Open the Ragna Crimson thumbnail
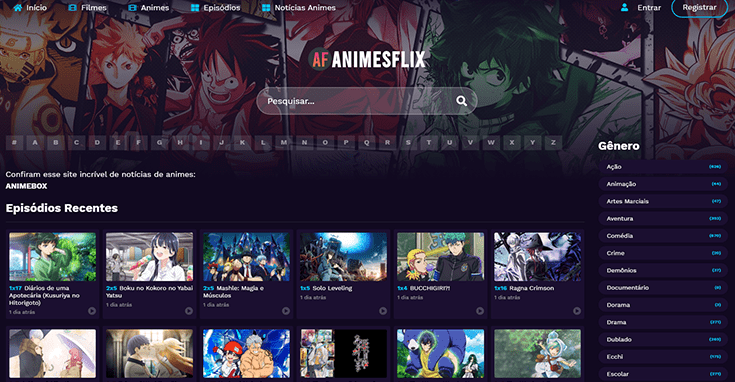 click(538, 257)
